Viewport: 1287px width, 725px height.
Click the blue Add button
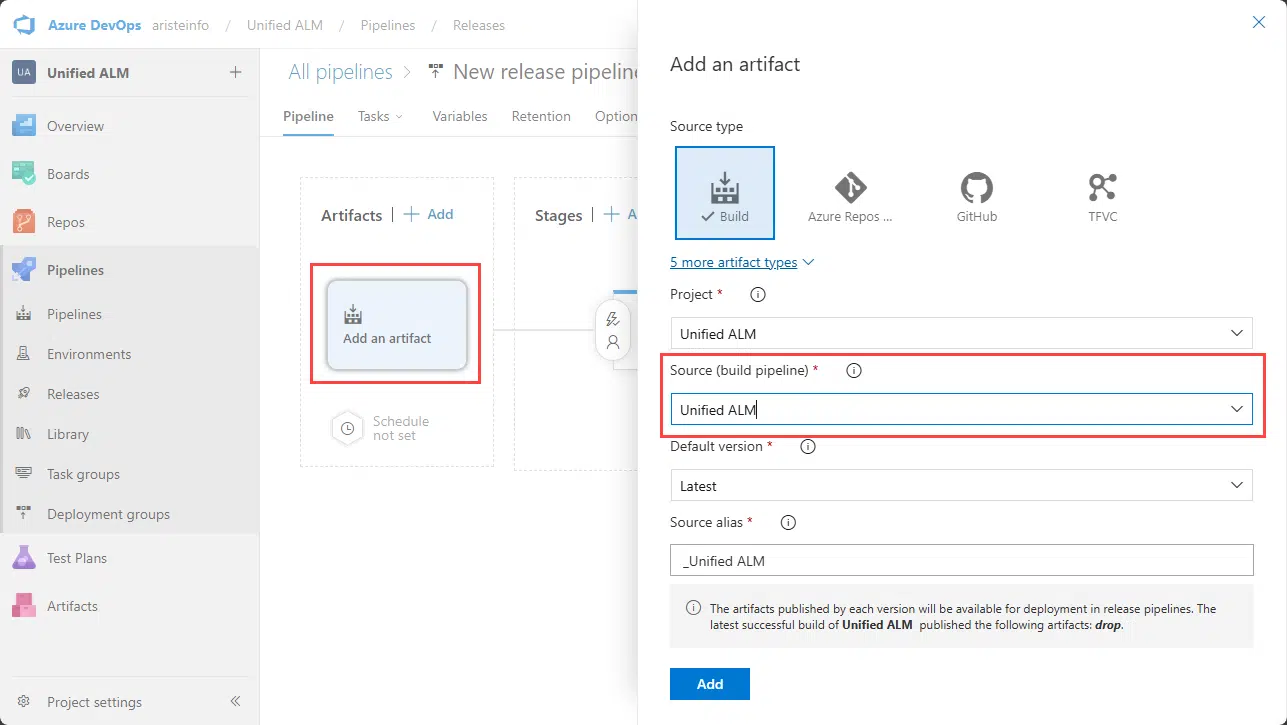709,684
